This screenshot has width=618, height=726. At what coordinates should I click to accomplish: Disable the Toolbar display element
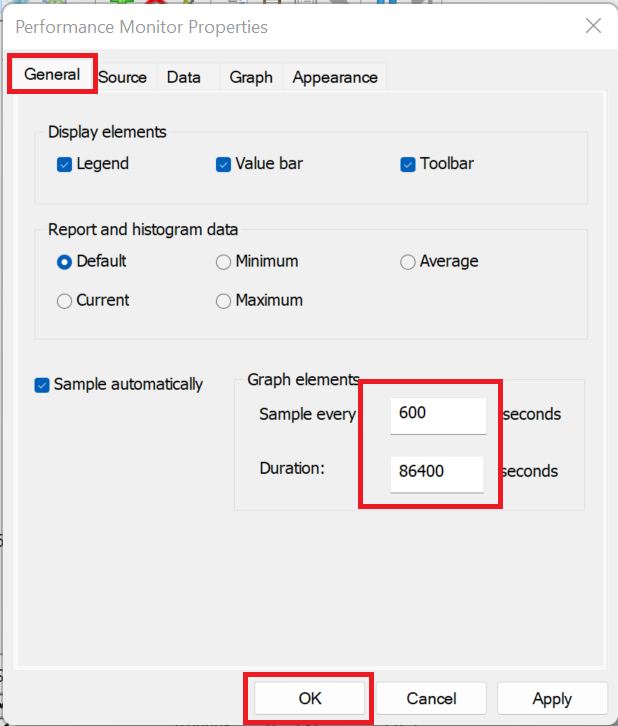coord(408,165)
